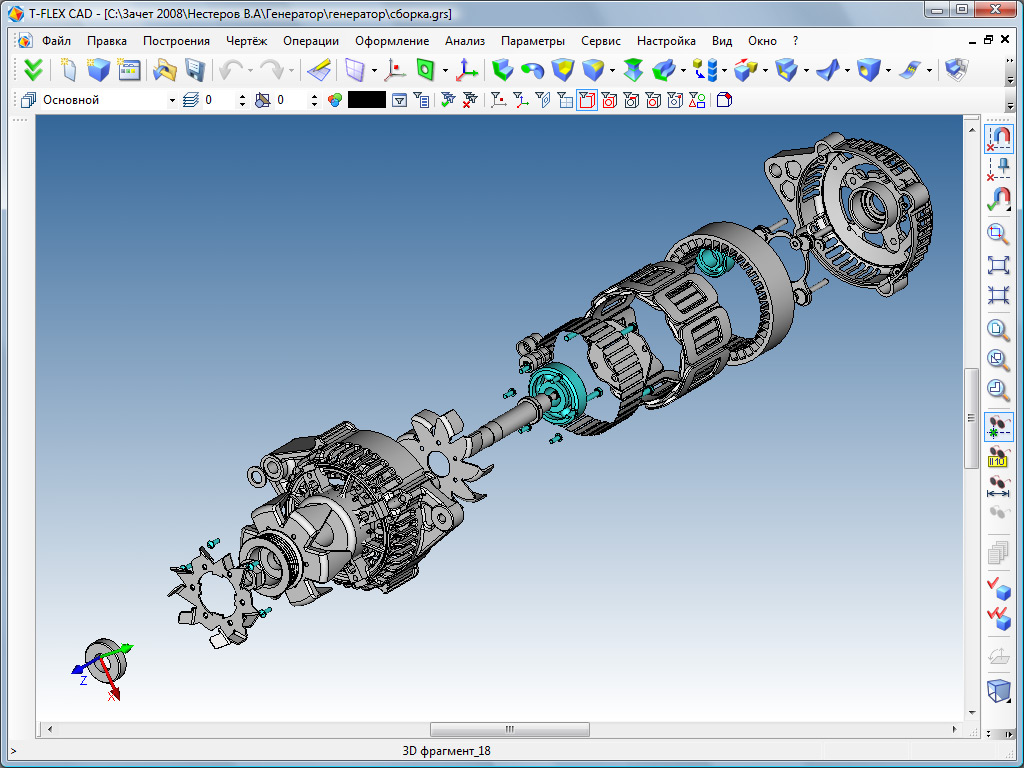Expand the workplane icon dropdown arrow

tap(374, 71)
